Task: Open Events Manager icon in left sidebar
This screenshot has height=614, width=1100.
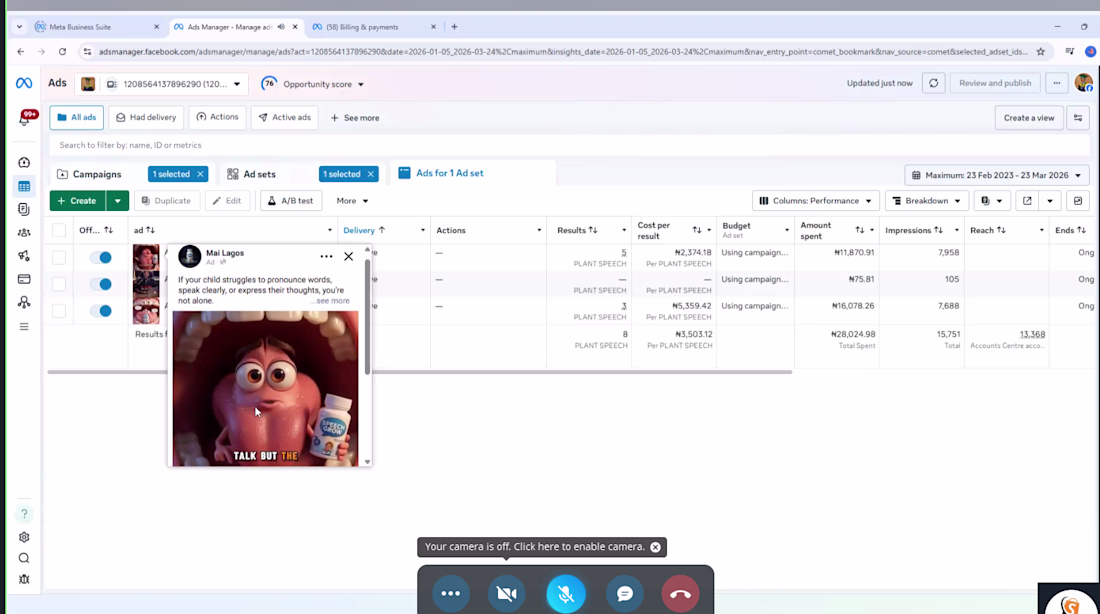Action: point(24,302)
